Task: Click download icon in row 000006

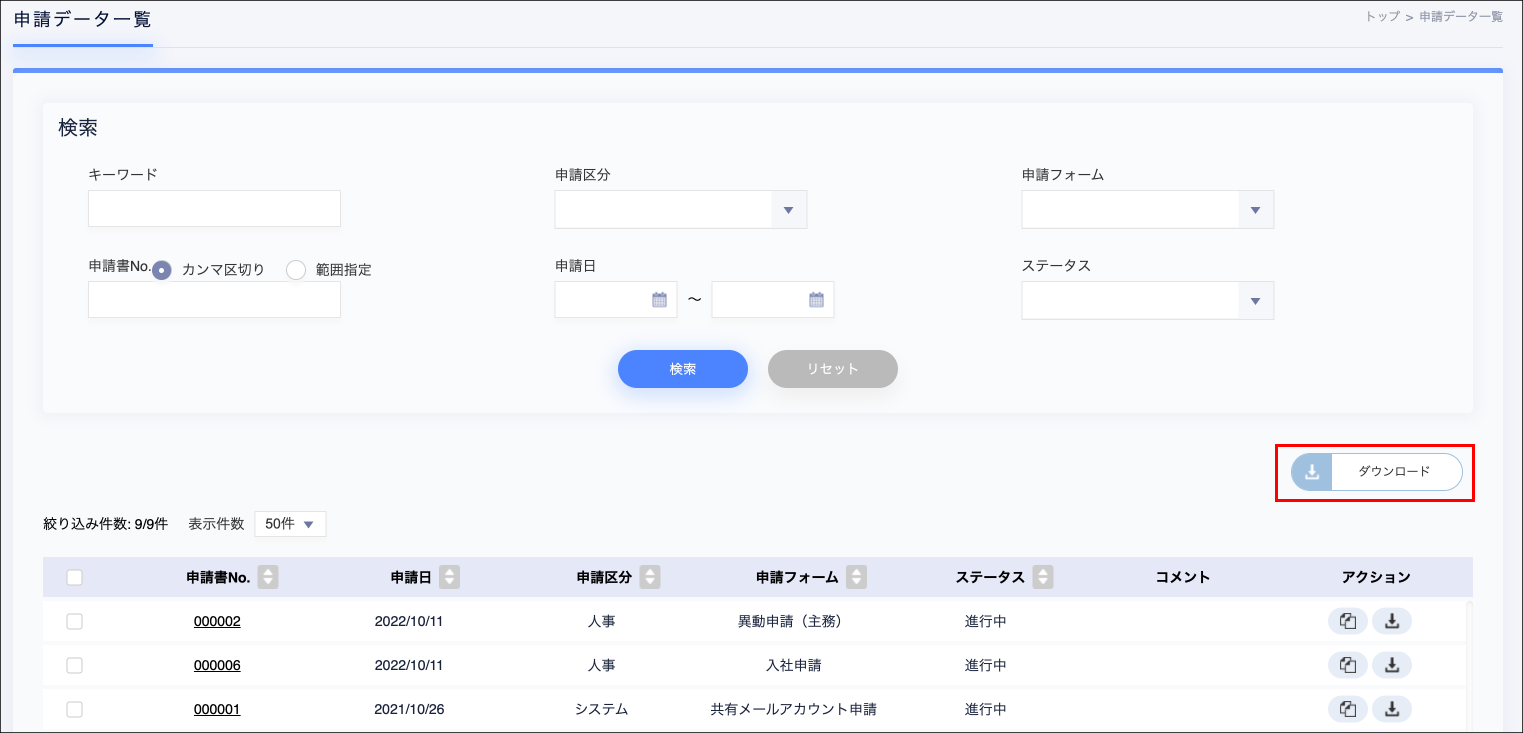Action: pos(1391,665)
